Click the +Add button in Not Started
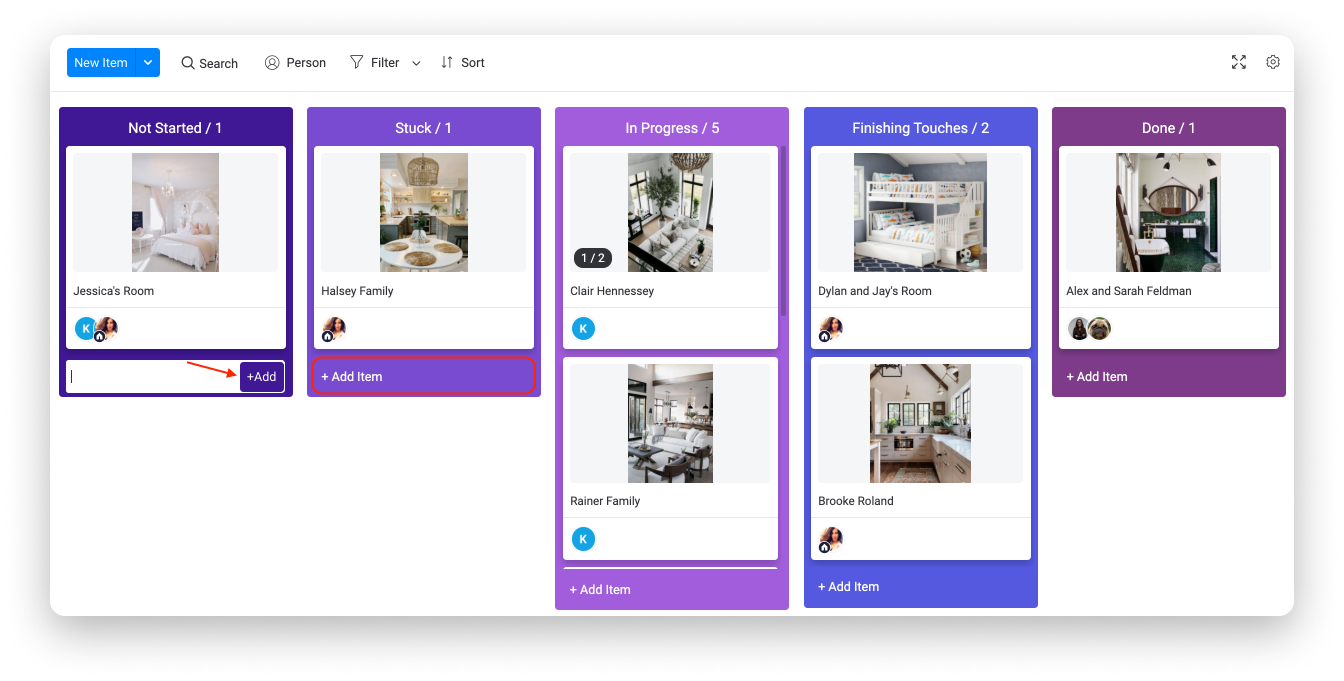The width and height of the screenshot is (1344, 681). 262,377
